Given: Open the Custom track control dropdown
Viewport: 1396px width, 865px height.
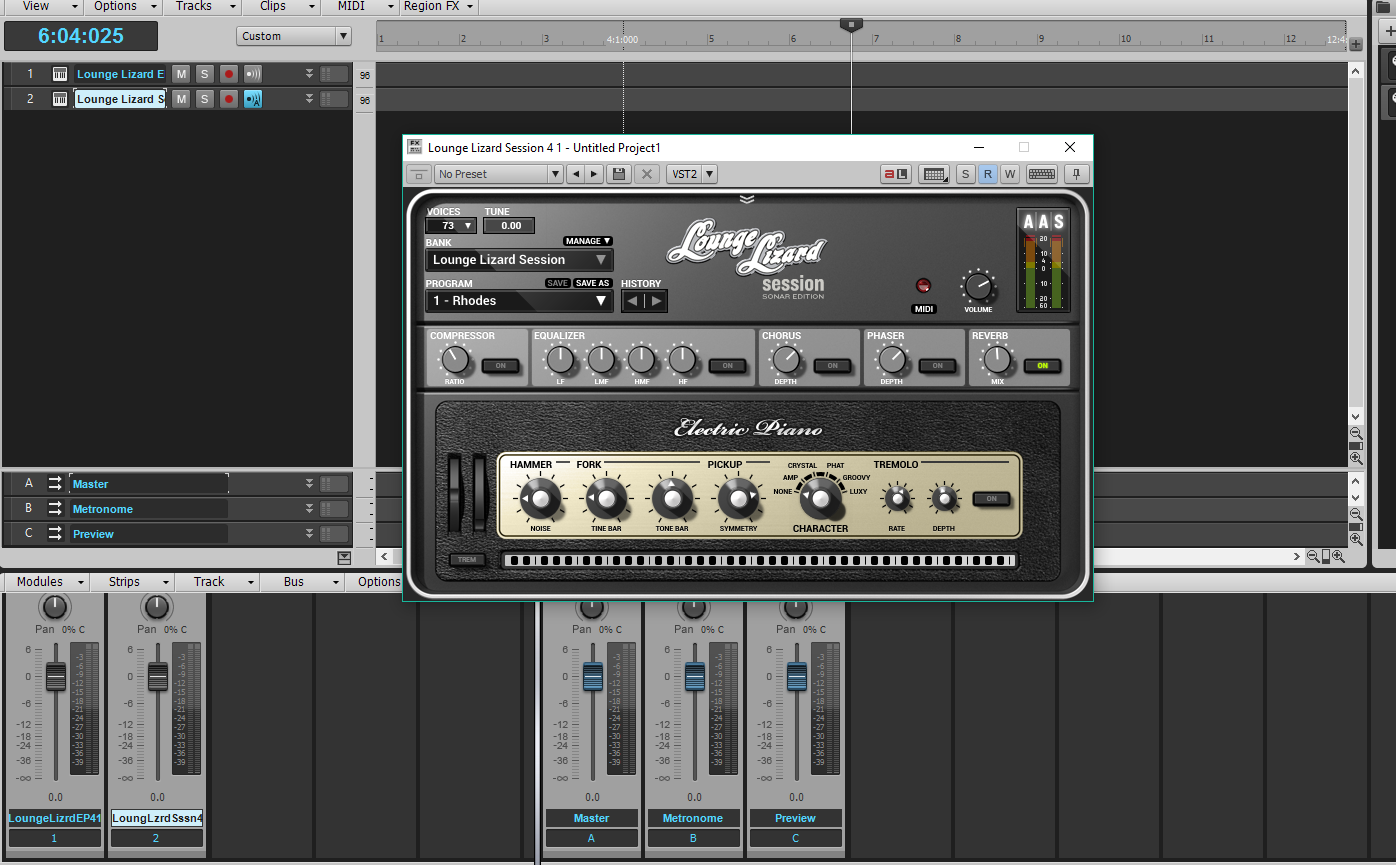Looking at the screenshot, I should tap(294, 36).
